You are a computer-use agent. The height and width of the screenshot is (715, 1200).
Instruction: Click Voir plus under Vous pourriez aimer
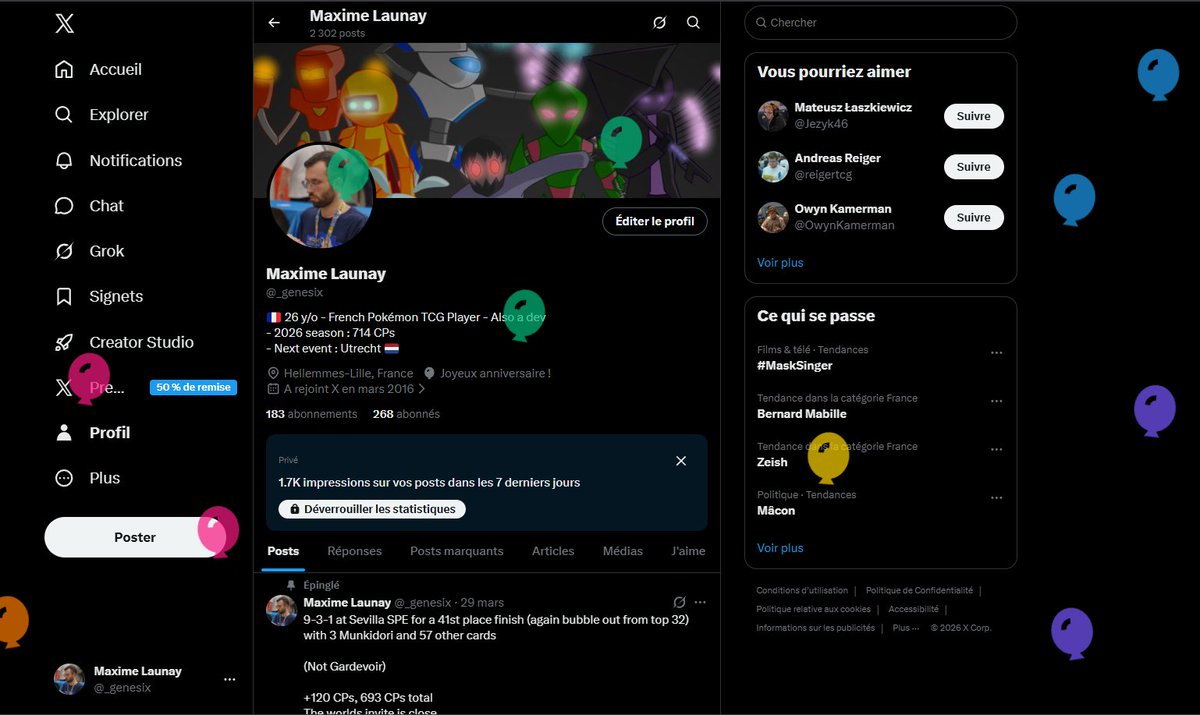click(780, 263)
